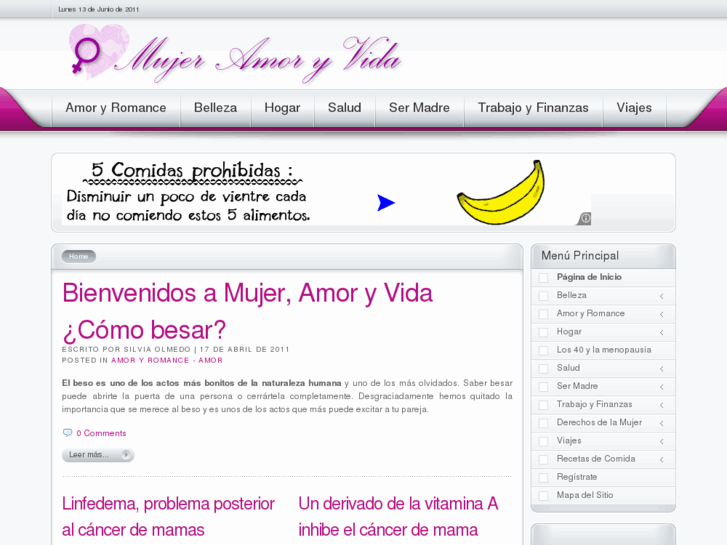Open Salud sidebar menu link

(x=568, y=368)
